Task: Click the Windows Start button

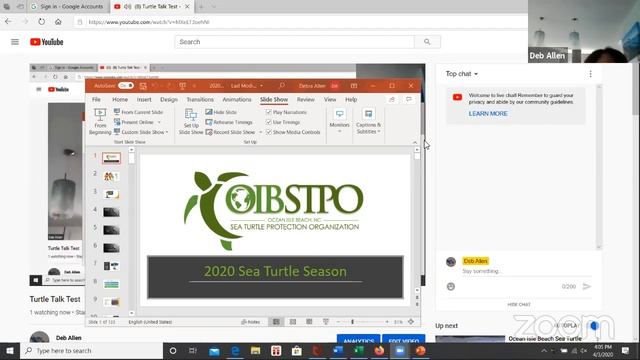Action: 10,351
